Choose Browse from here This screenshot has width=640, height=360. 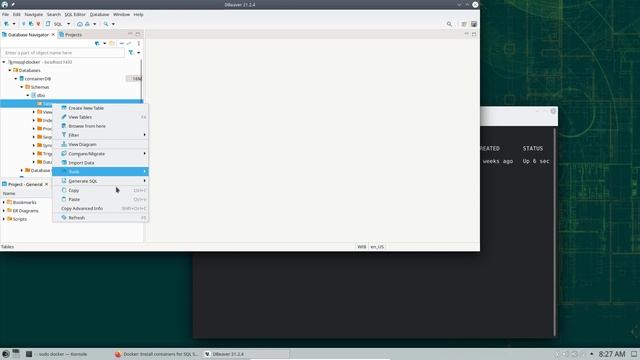(x=100, y=126)
